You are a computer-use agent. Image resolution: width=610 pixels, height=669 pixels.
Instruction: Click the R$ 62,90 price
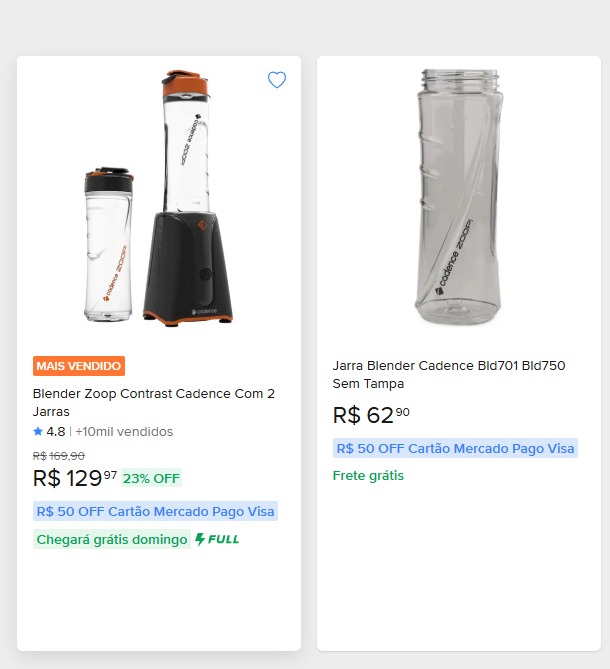371,415
